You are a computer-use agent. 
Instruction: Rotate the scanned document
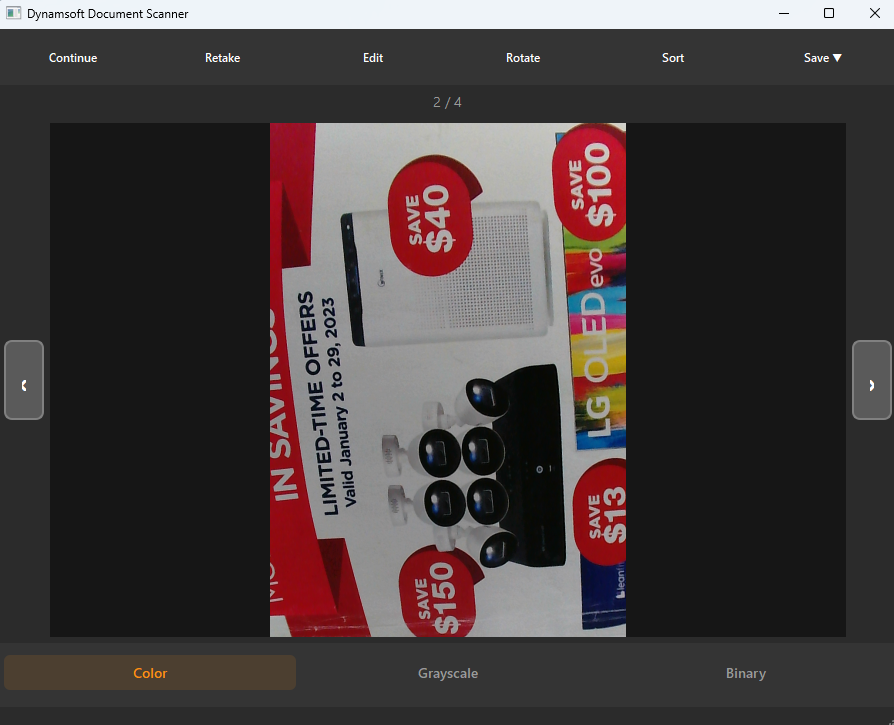(523, 58)
